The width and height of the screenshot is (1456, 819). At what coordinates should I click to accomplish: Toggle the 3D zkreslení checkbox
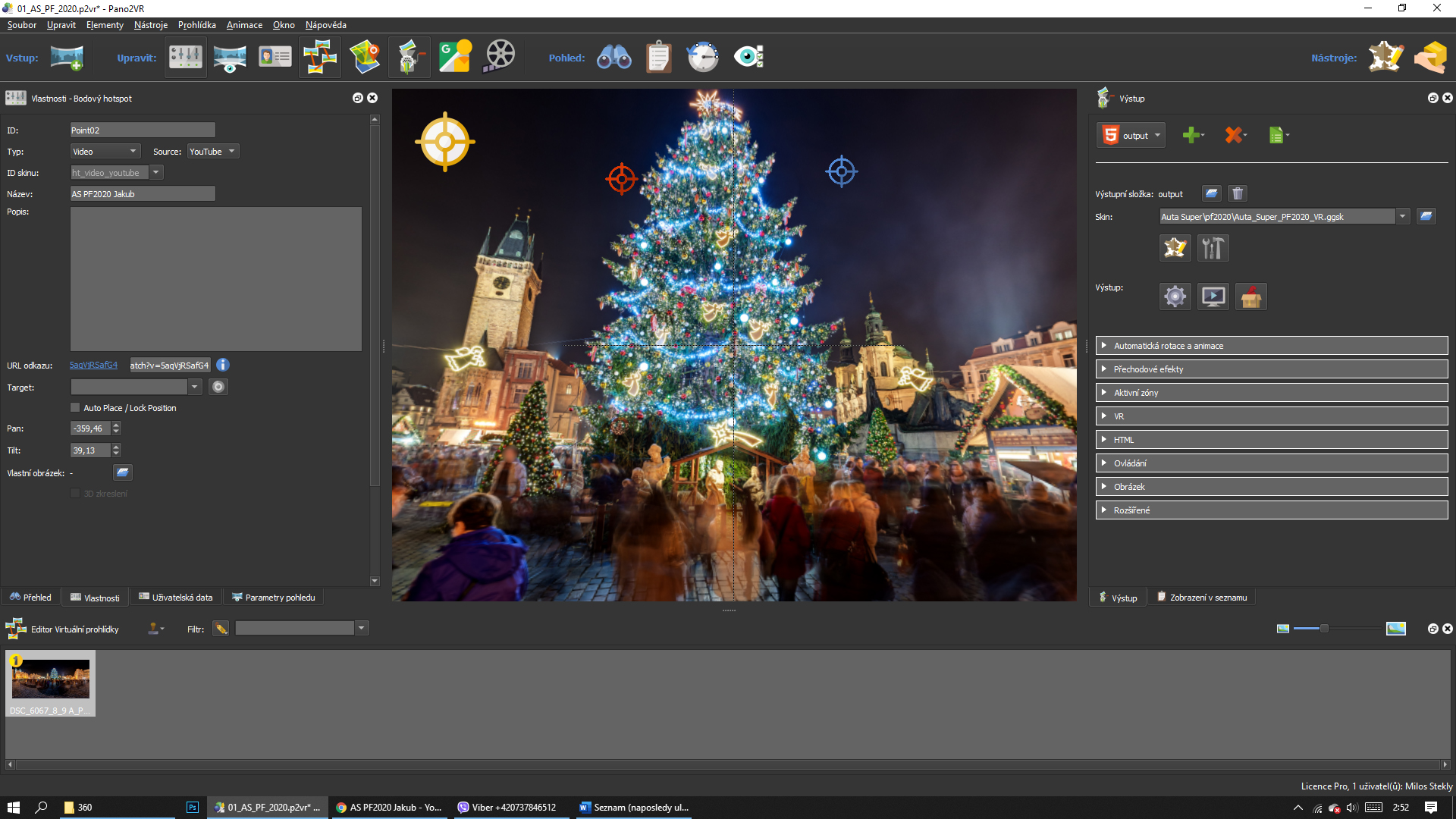[75, 494]
